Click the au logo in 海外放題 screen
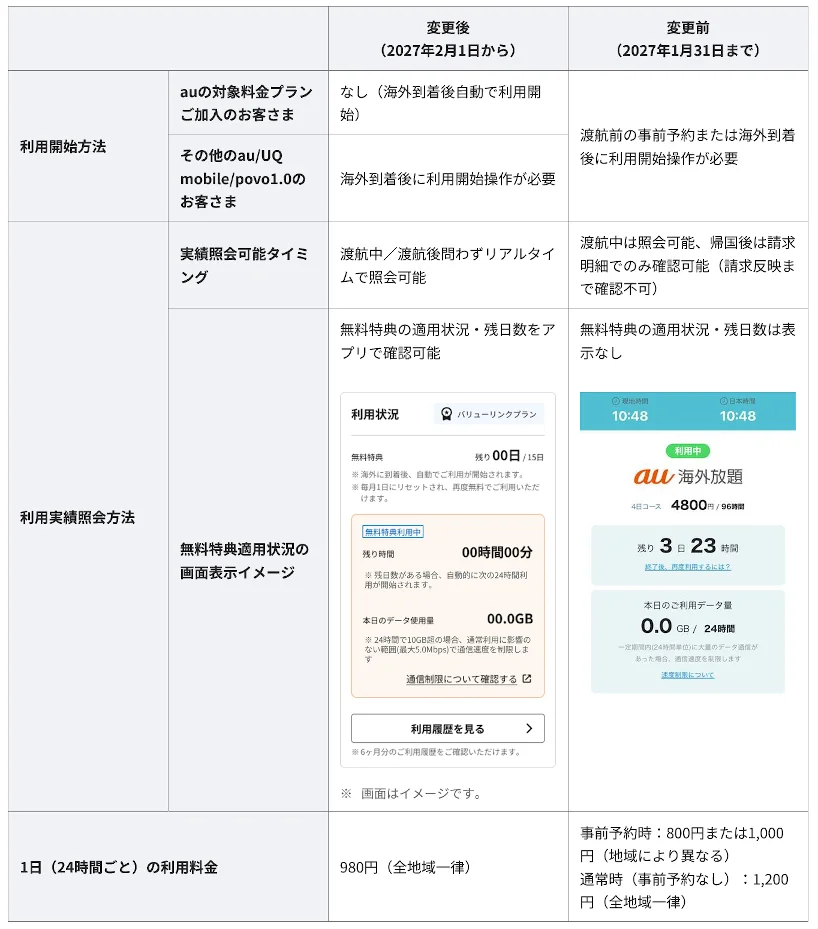 click(653, 476)
